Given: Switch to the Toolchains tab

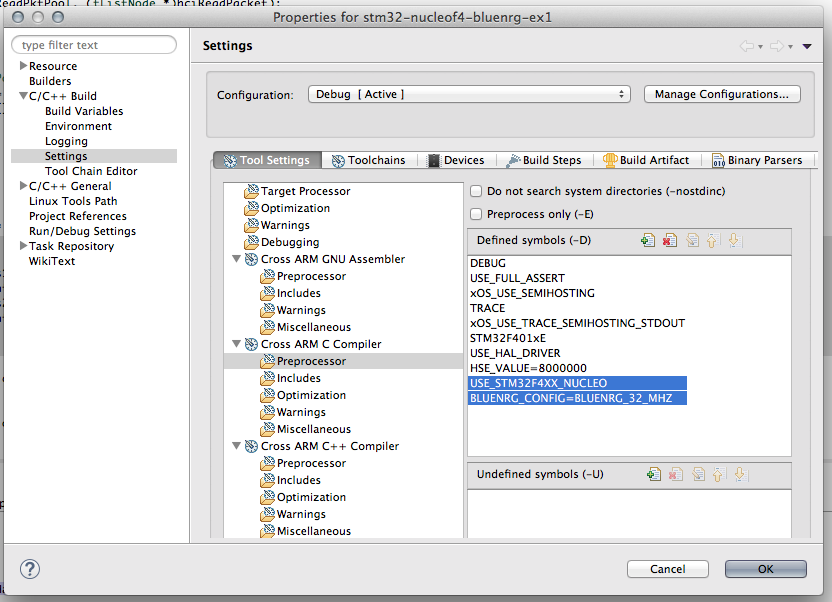Looking at the screenshot, I should pos(369,160).
